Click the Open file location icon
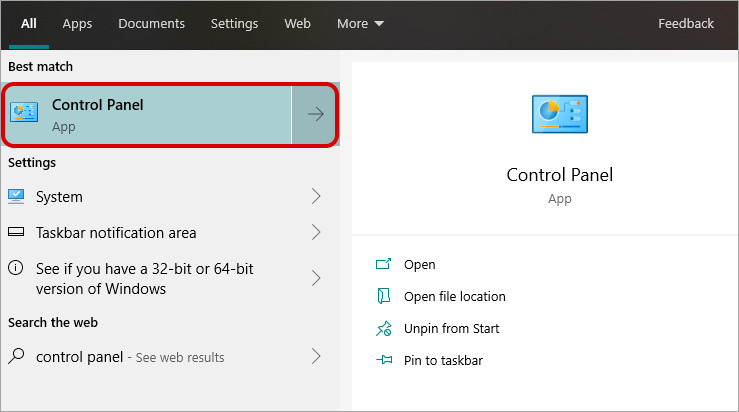This screenshot has width=739, height=412. 383,296
